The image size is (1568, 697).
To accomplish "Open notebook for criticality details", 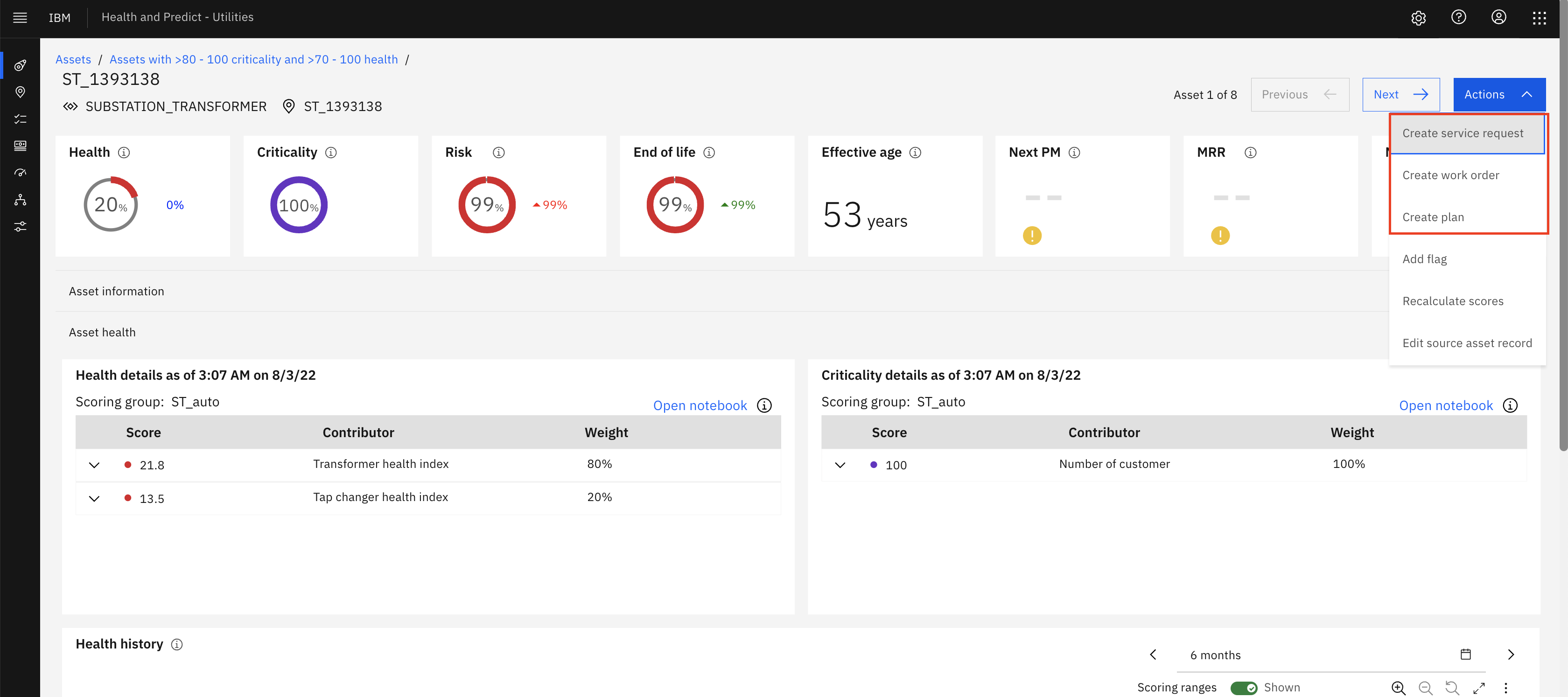I will pos(1446,405).
